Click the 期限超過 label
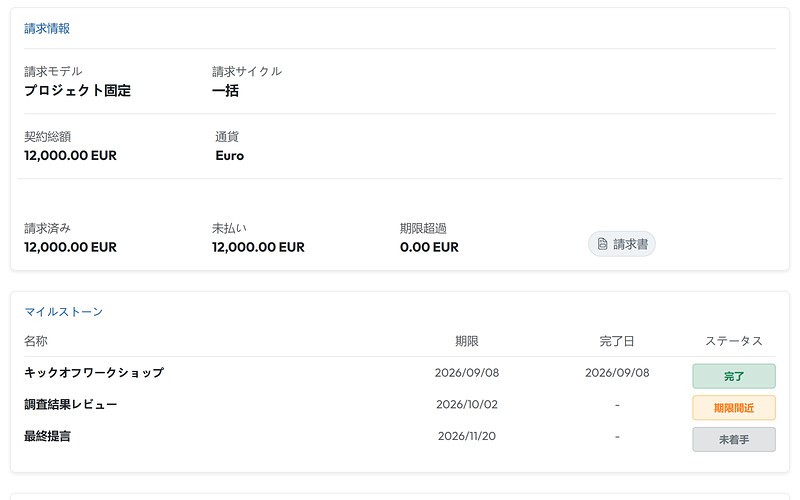Viewport: 800px width, 500px height. pyautogui.click(x=423, y=229)
